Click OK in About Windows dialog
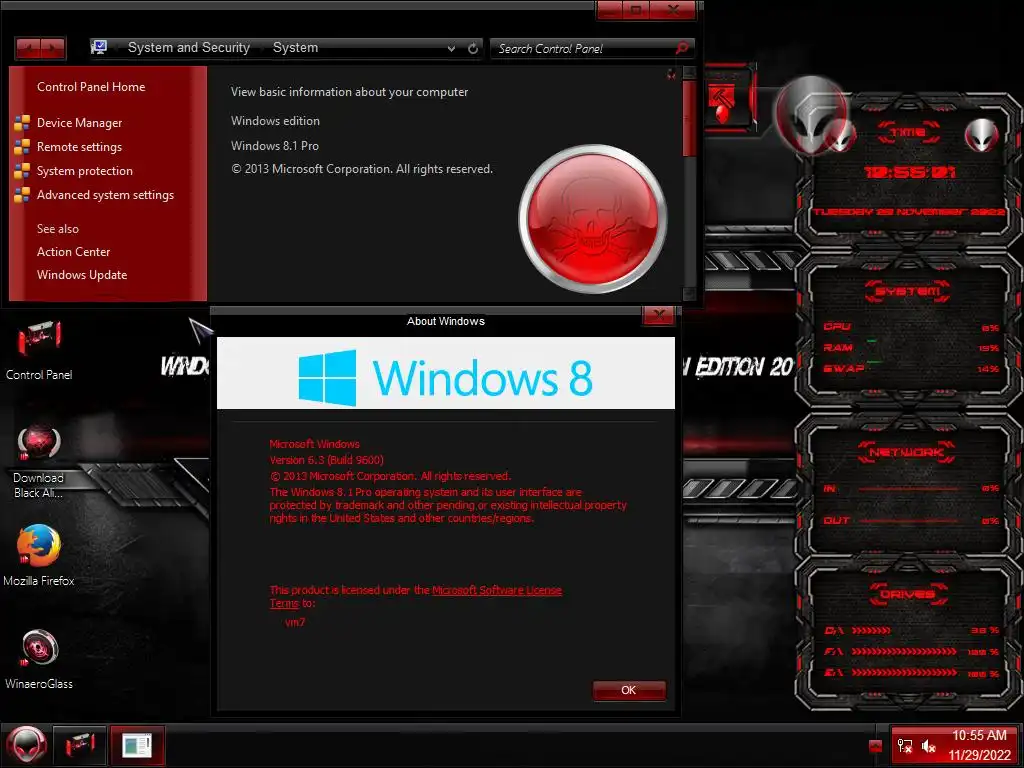Image resolution: width=1024 pixels, height=768 pixels. [629, 690]
